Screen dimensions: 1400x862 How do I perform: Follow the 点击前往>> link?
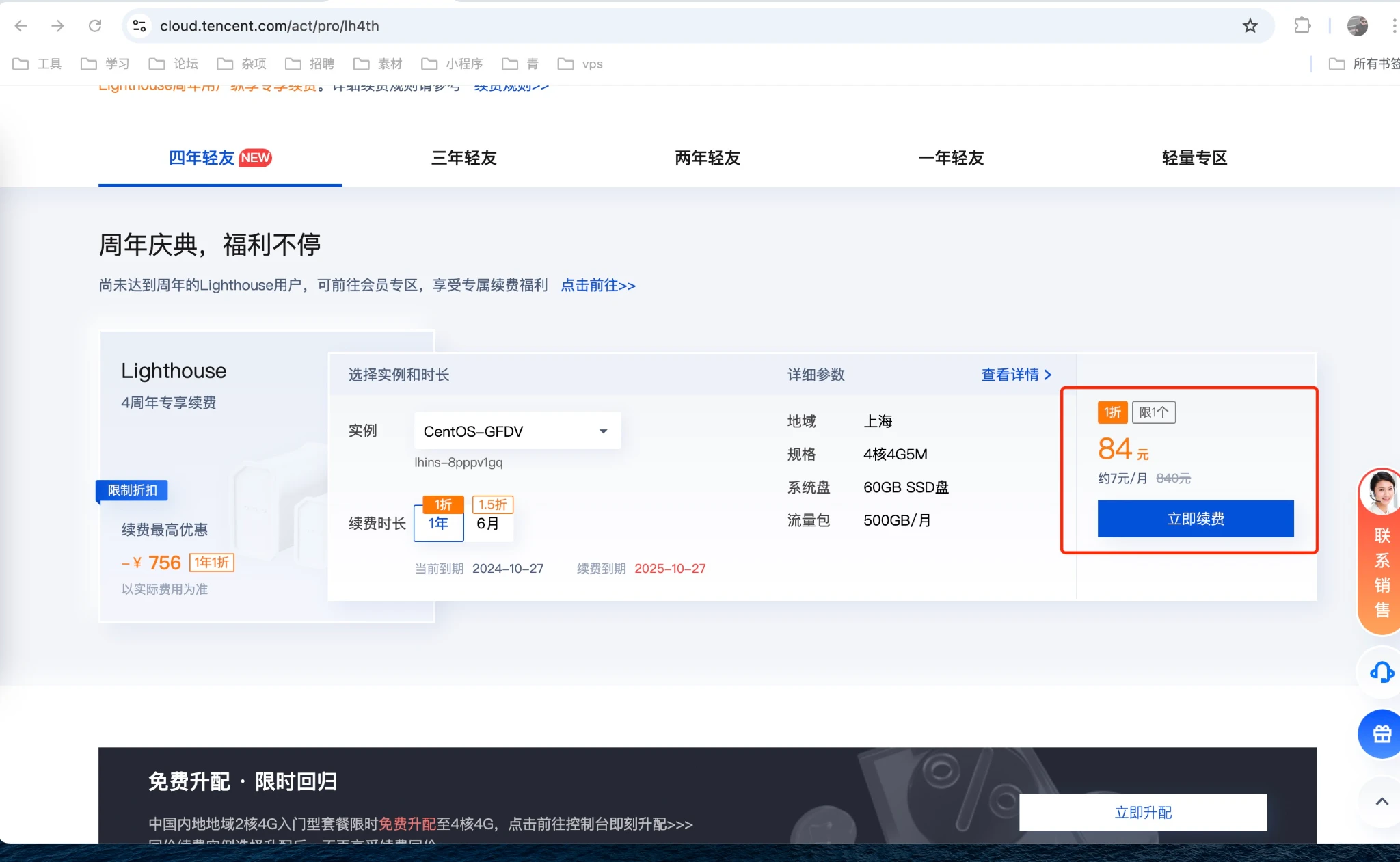[598, 285]
